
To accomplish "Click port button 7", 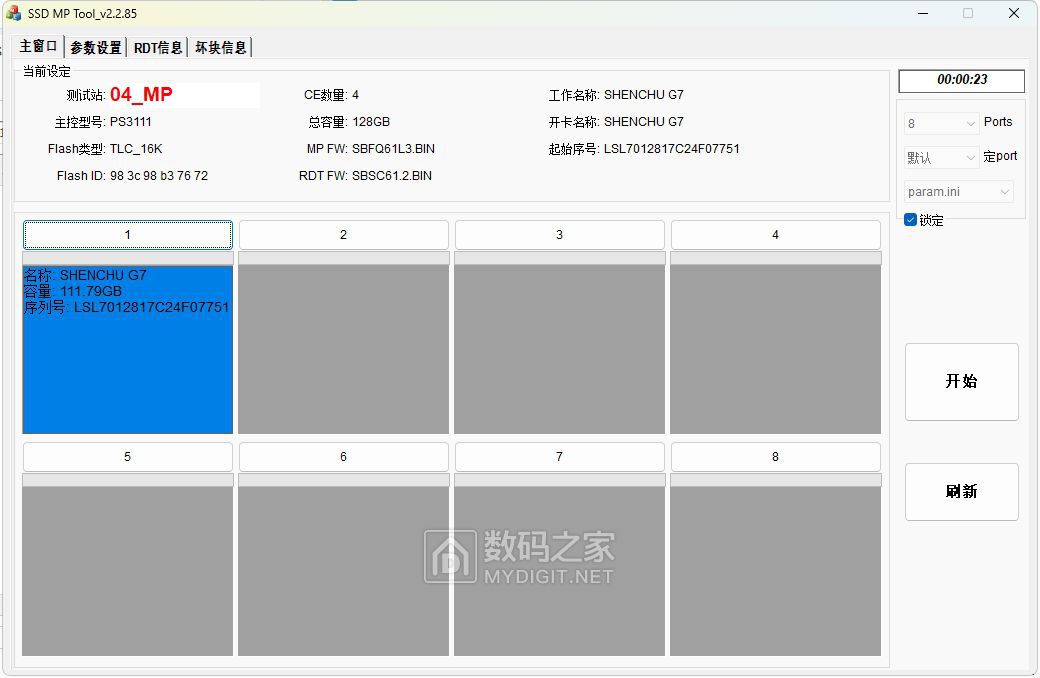I will coord(559,457).
